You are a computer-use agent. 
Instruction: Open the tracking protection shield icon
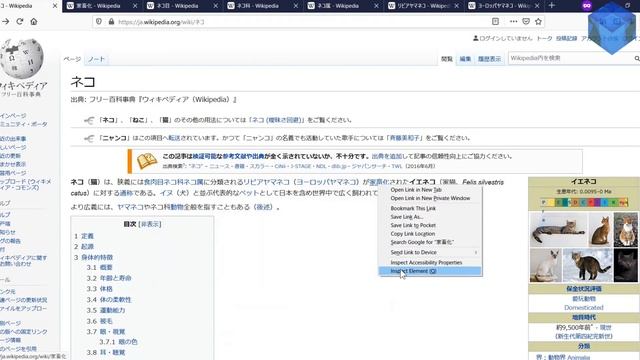(x=99, y=22)
